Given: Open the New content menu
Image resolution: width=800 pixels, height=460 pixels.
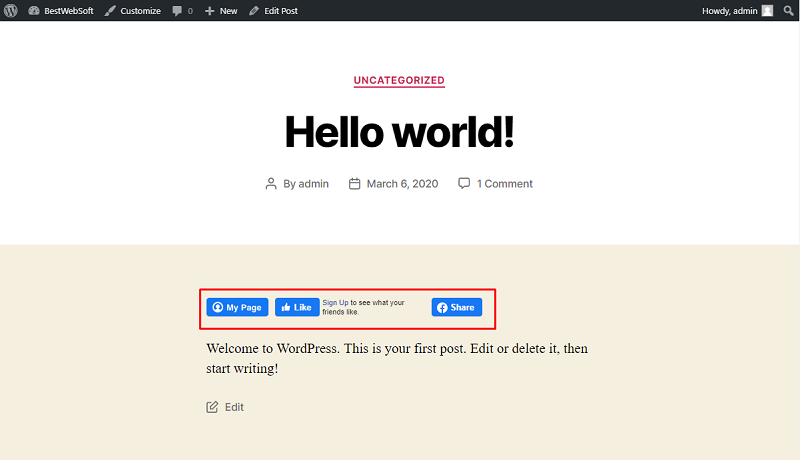Looking at the screenshot, I should pos(221,11).
